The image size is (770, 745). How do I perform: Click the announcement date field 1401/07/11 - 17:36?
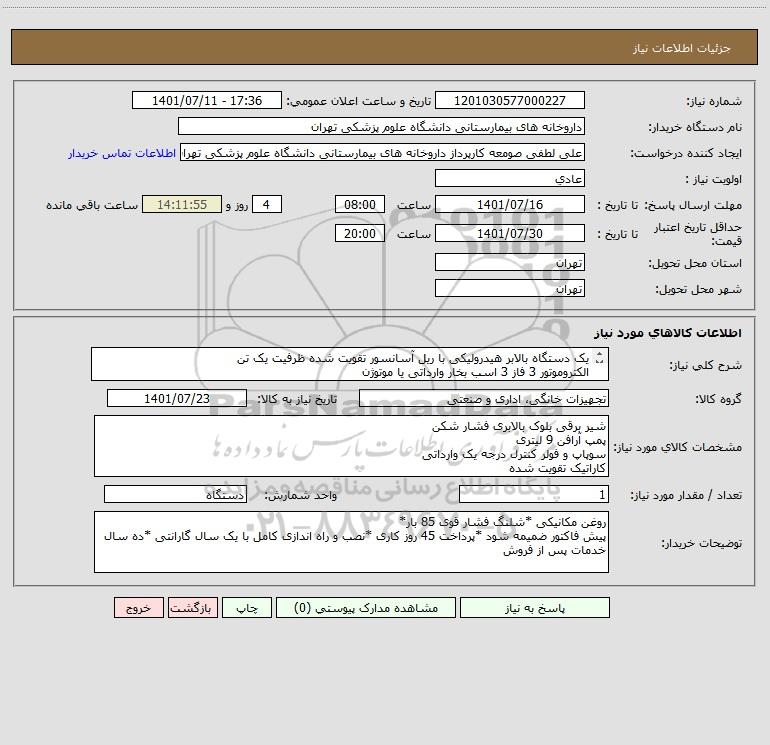point(207,100)
